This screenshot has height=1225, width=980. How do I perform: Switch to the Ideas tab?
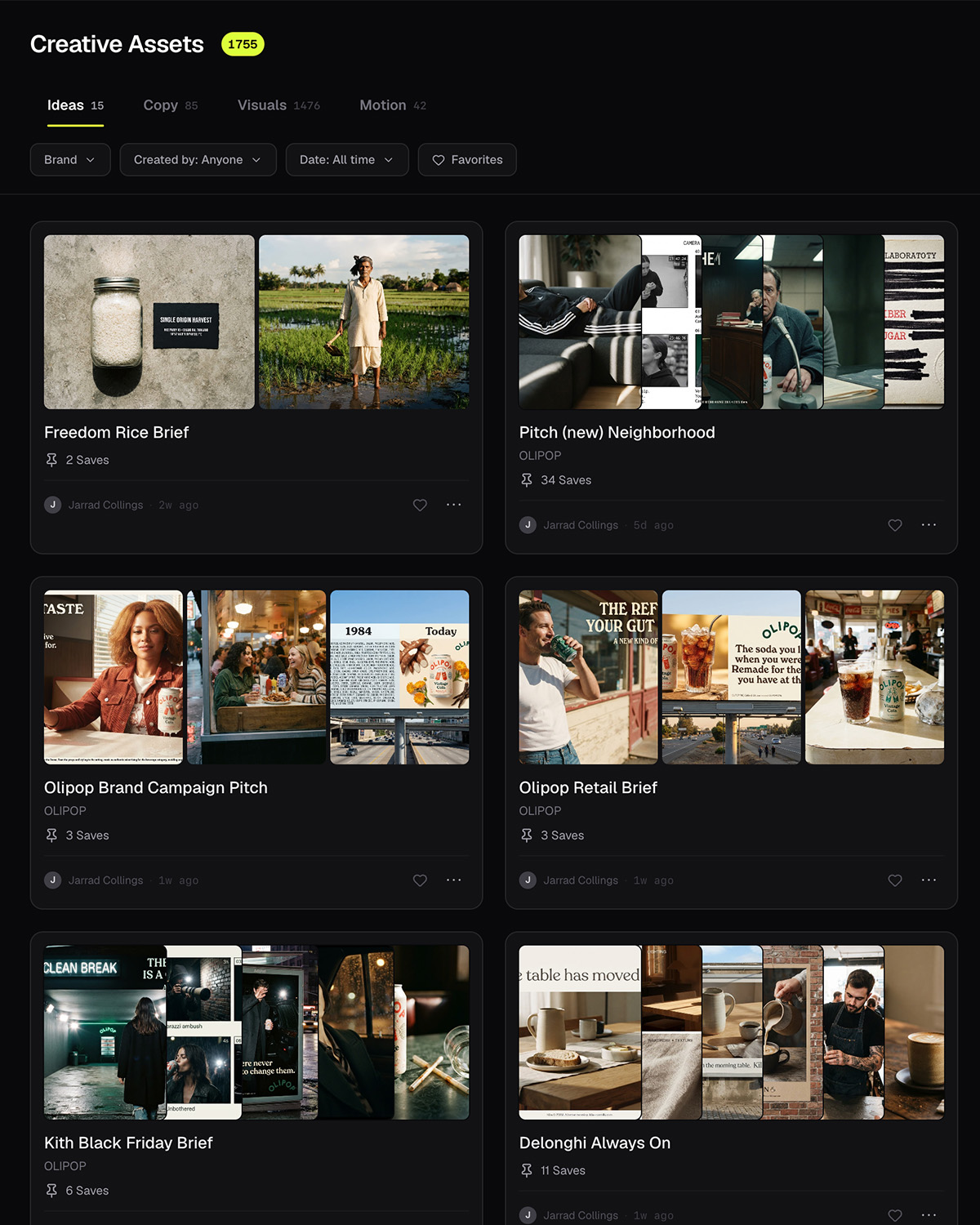[75, 105]
